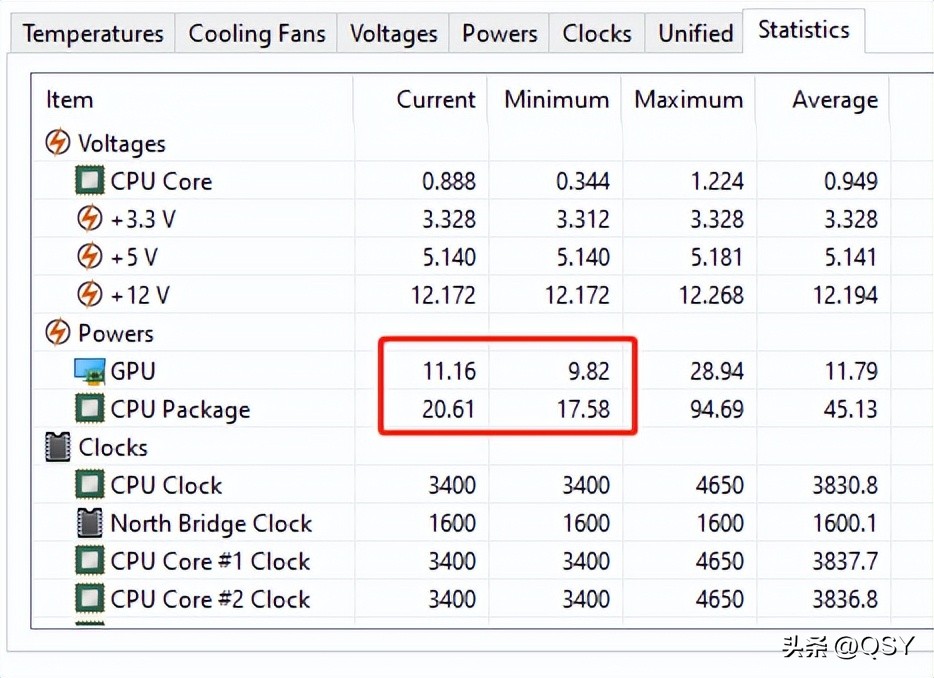
Task: Click the Clocks group chip icon
Action: coord(58,447)
